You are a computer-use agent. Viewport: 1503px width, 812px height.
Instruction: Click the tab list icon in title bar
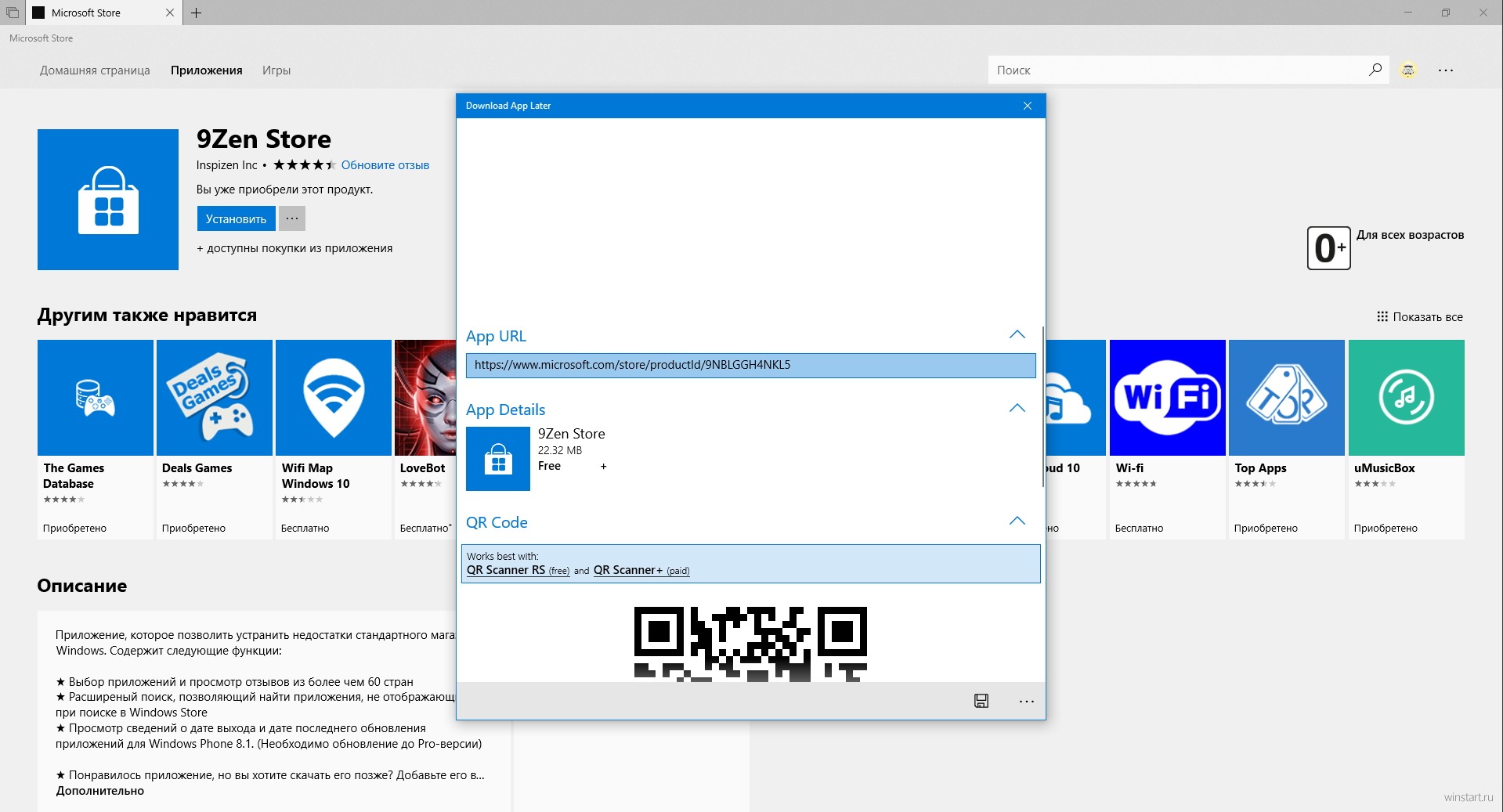[x=13, y=13]
